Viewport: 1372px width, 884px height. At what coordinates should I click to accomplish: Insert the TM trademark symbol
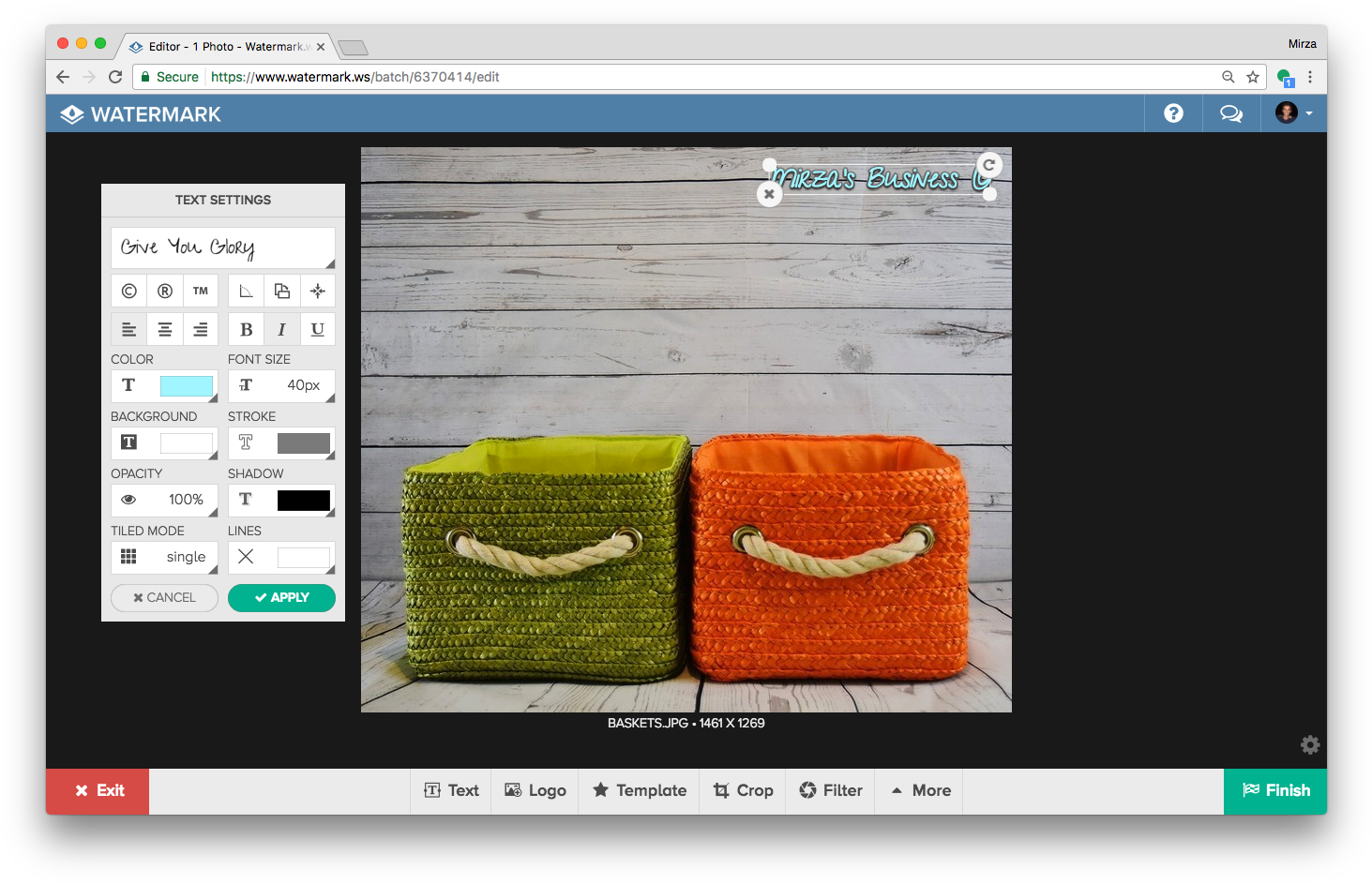tap(201, 292)
